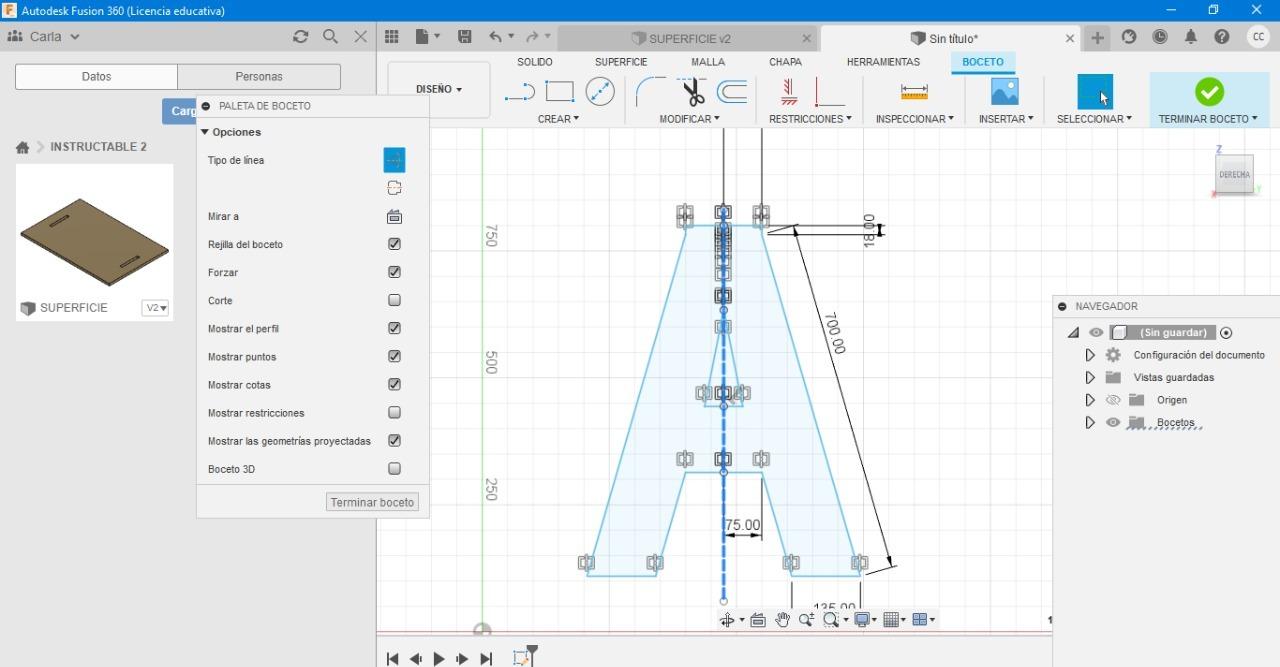Add a new design tab
Viewport: 1280px width, 667px height.
tap(1098, 38)
